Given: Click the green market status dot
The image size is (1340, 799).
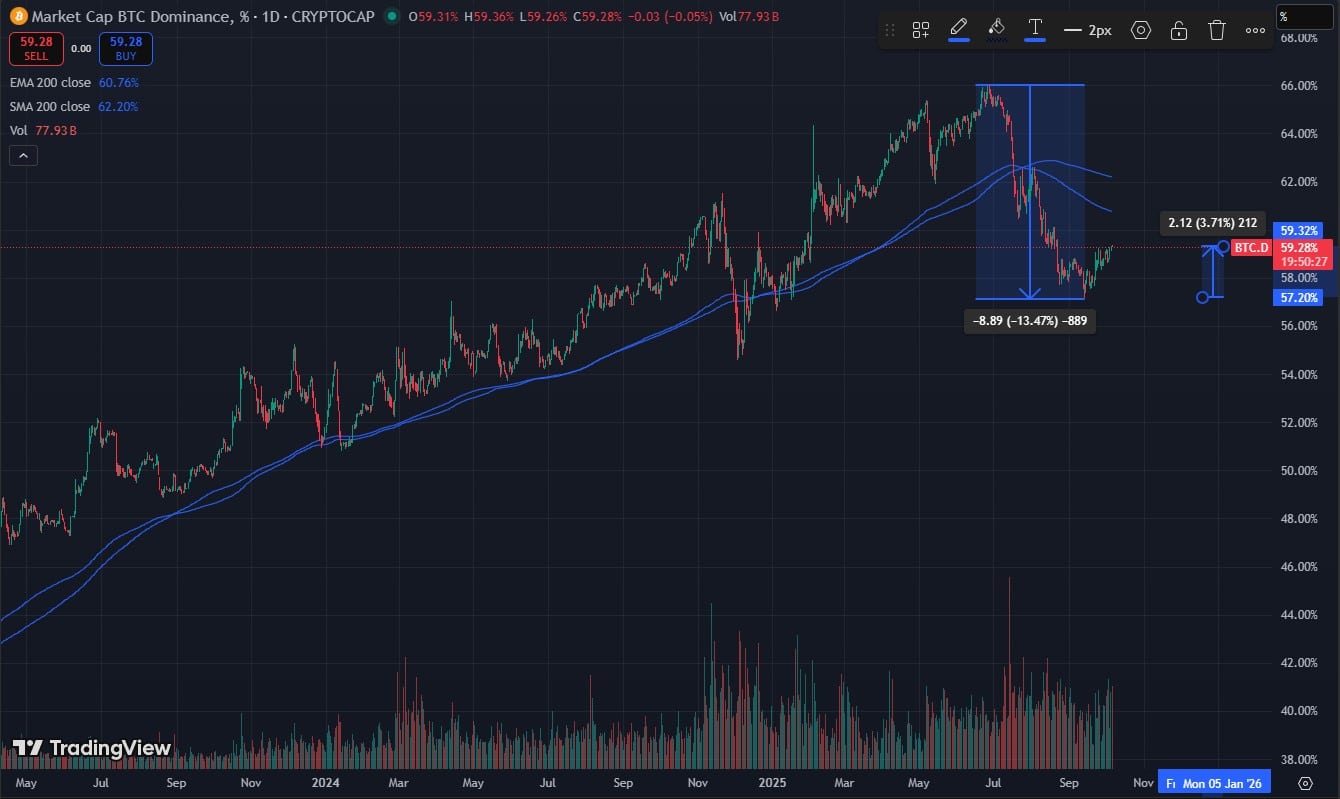Looking at the screenshot, I should point(390,17).
